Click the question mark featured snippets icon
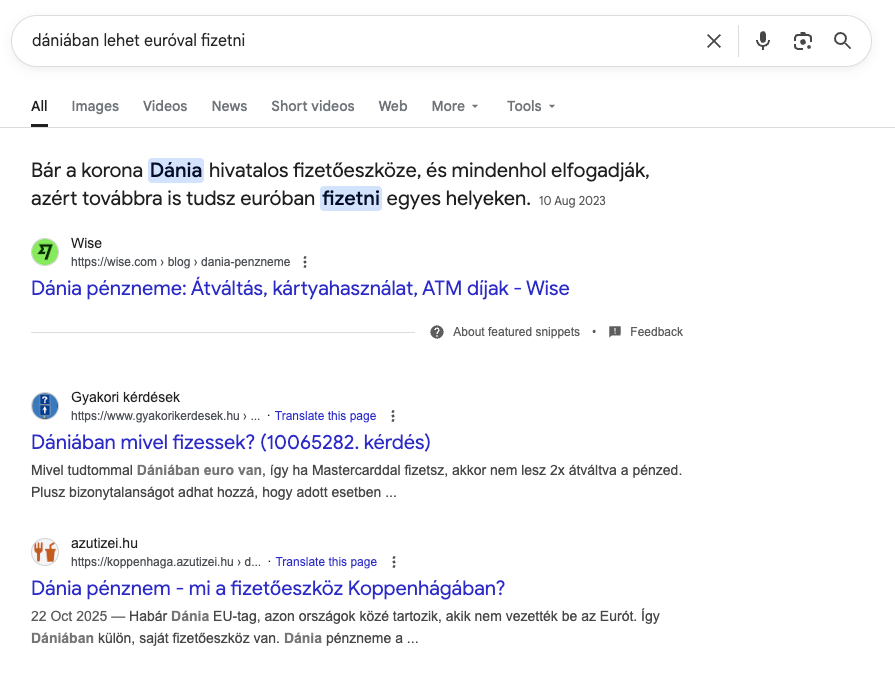The width and height of the screenshot is (895, 673). tap(437, 332)
